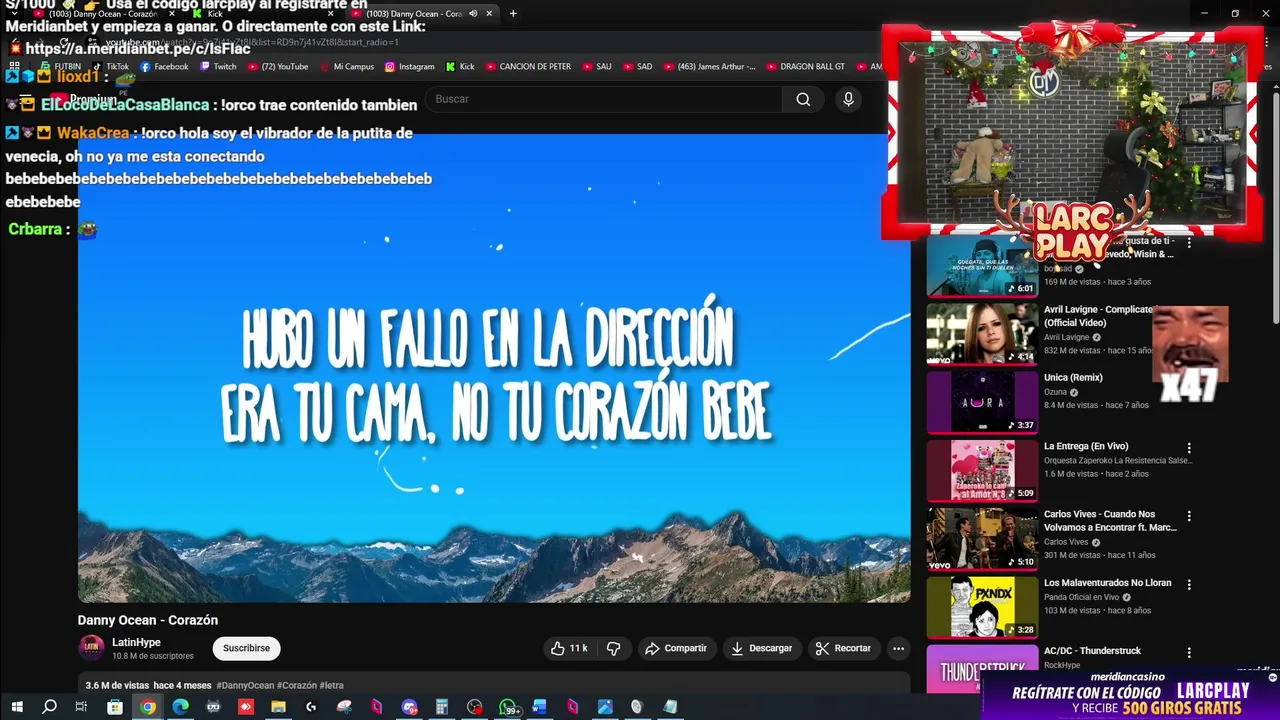Open LatinHype channel avatar
1280x720 pixels.
coord(91,648)
